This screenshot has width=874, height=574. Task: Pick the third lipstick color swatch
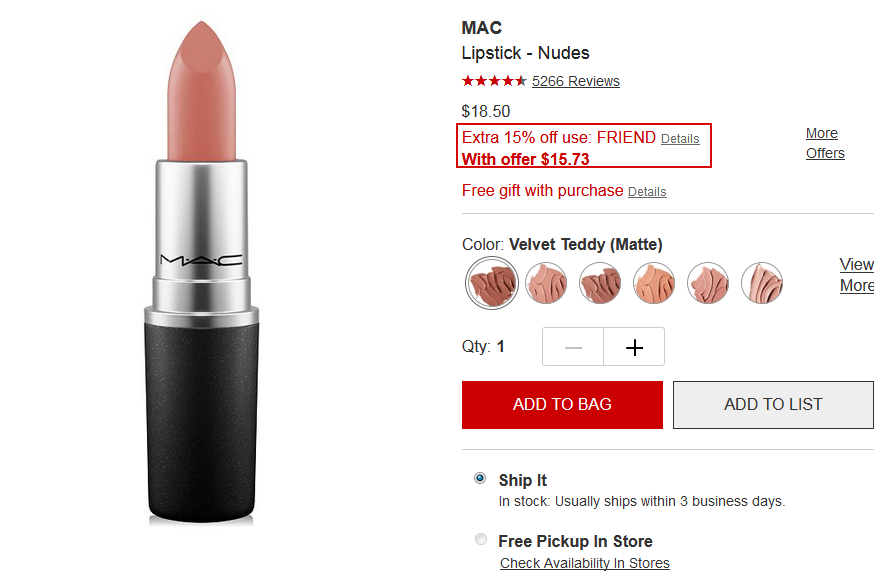[x=600, y=283]
